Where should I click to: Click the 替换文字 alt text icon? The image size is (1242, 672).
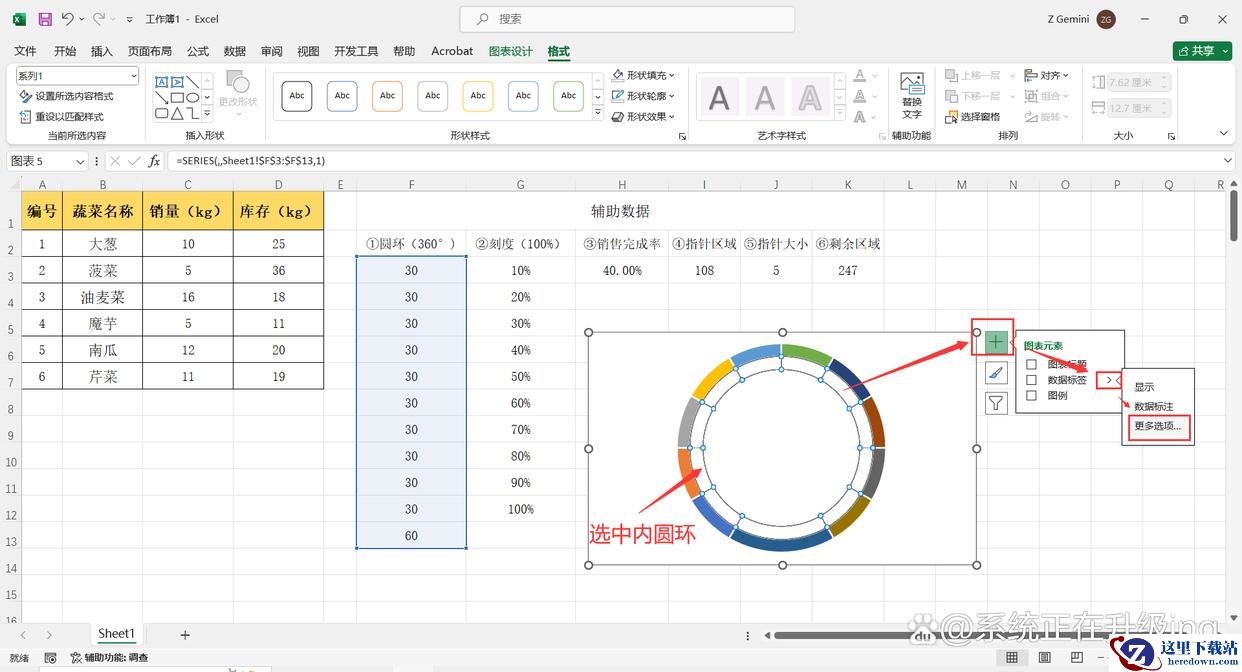pos(911,95)
